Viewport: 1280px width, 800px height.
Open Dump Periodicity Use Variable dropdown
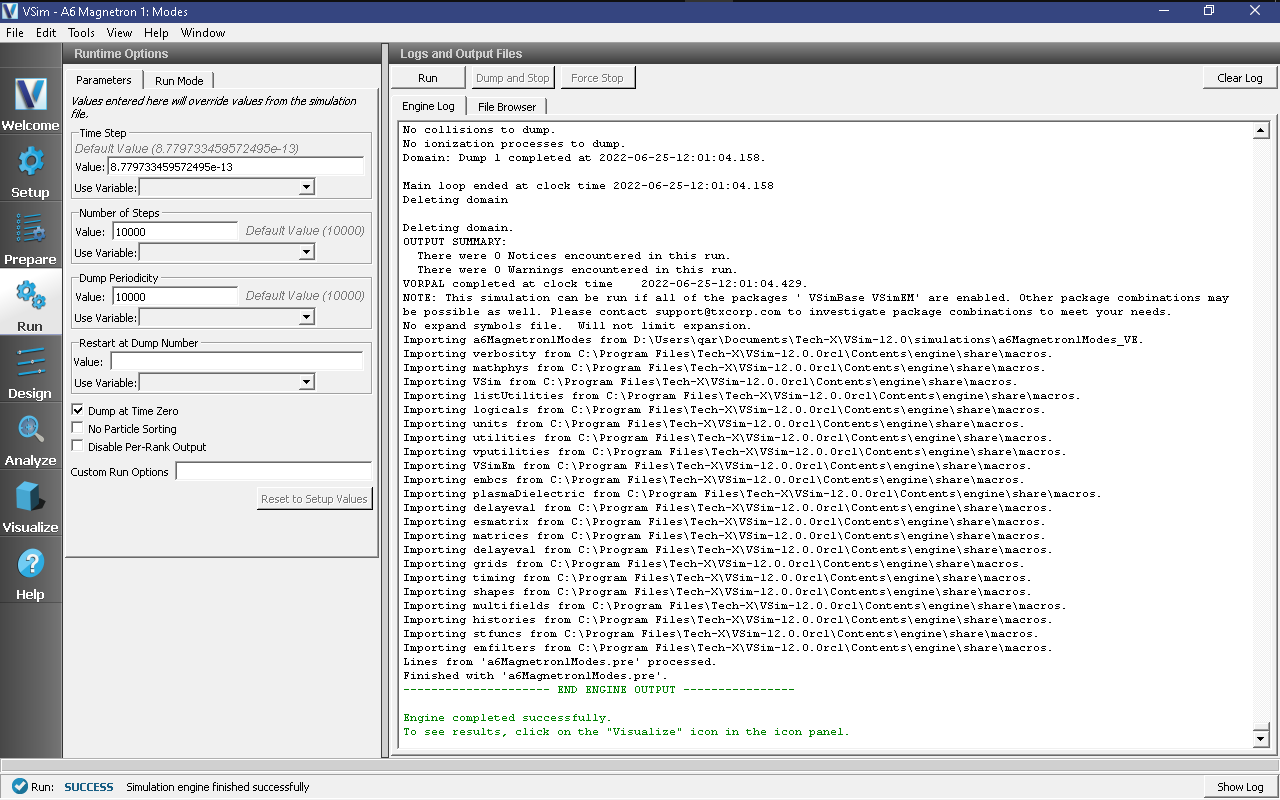point(227,318)
